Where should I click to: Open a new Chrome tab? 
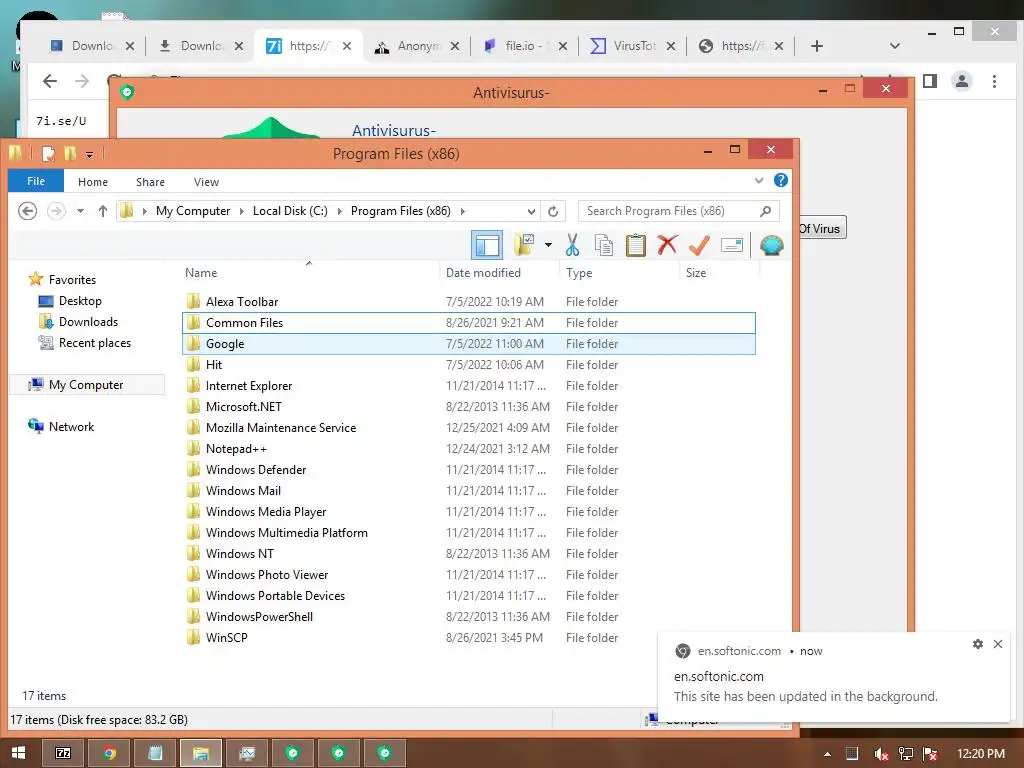[817, 46]
